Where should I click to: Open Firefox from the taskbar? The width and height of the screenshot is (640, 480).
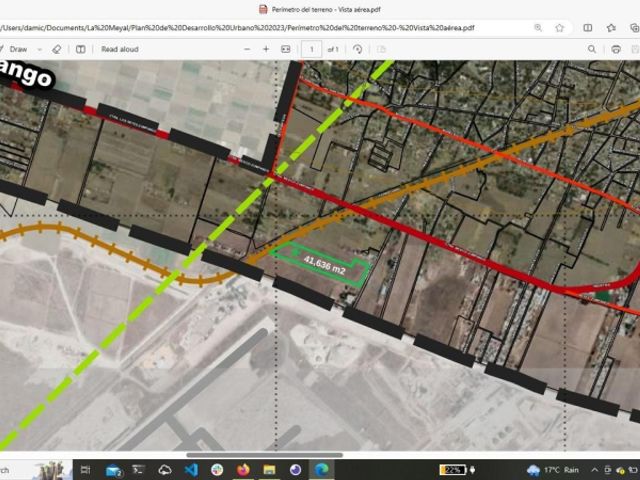pyautogui.click(x=242, y=470)
